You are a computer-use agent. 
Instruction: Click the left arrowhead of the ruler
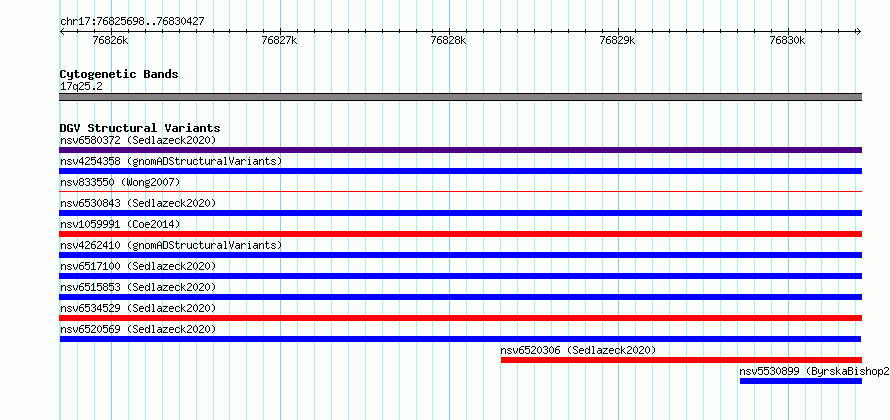(x=62, y=31)
